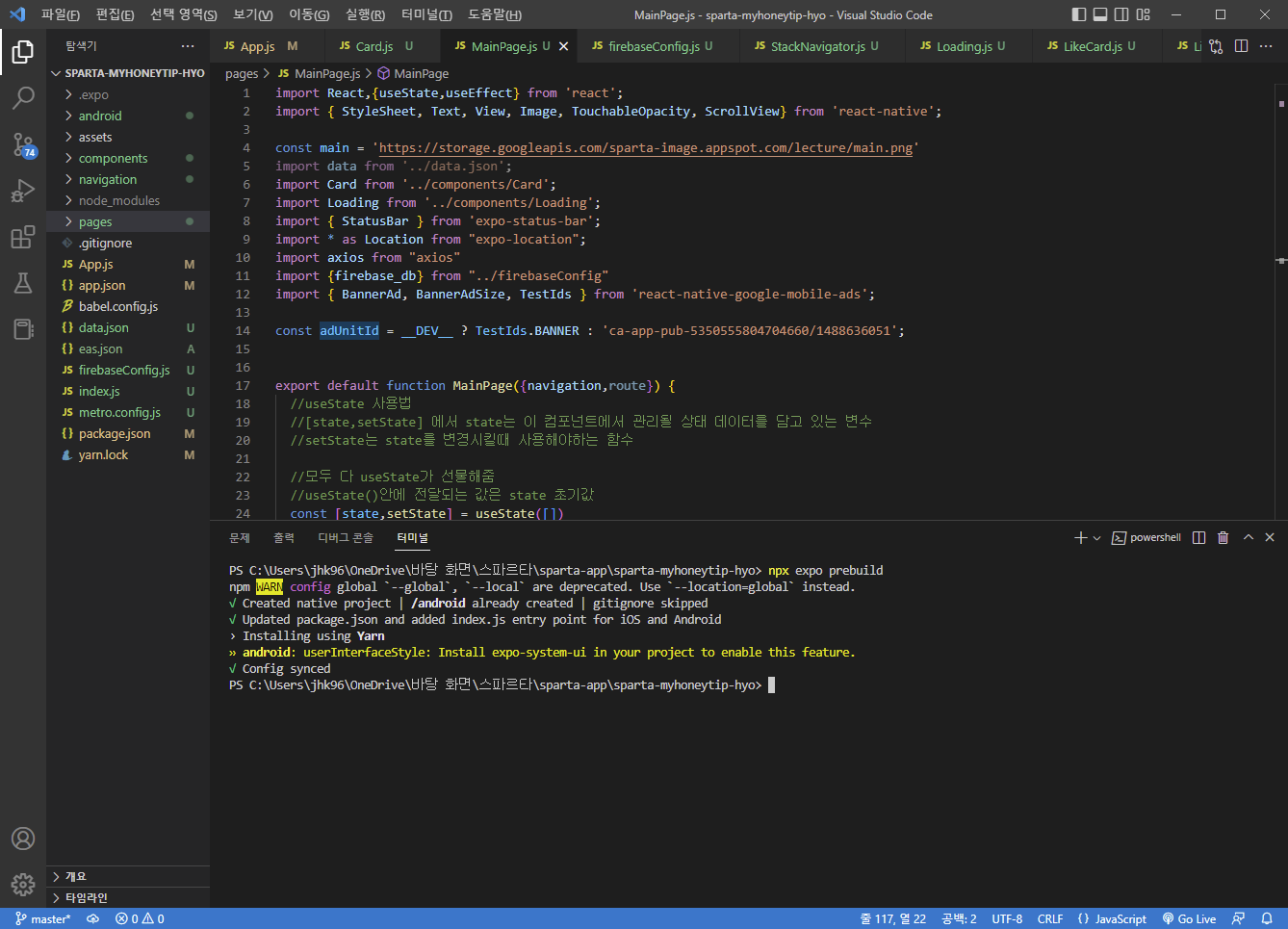
Task: Create a new terminal with plus icon
Action: point(1080,538)
